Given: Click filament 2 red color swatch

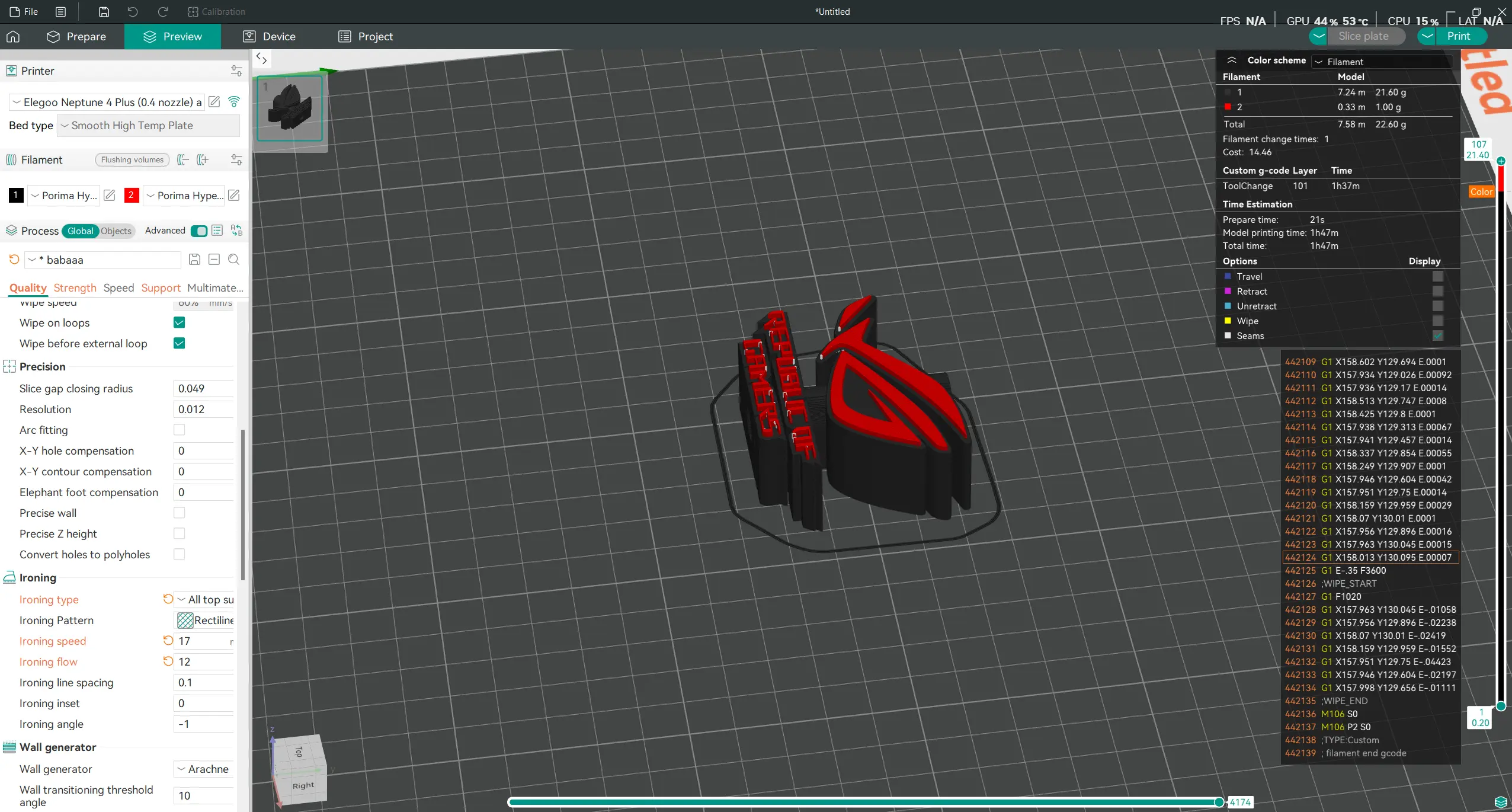Looking at the screenshot, I should [131, 195].
